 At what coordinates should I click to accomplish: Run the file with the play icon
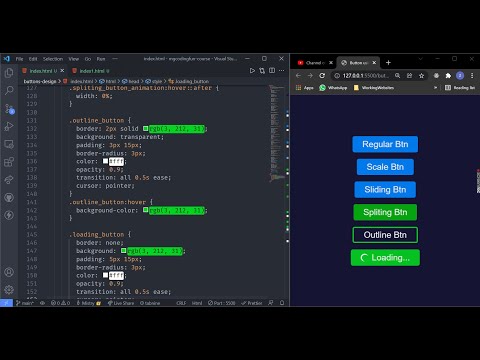tap(252, 71)
